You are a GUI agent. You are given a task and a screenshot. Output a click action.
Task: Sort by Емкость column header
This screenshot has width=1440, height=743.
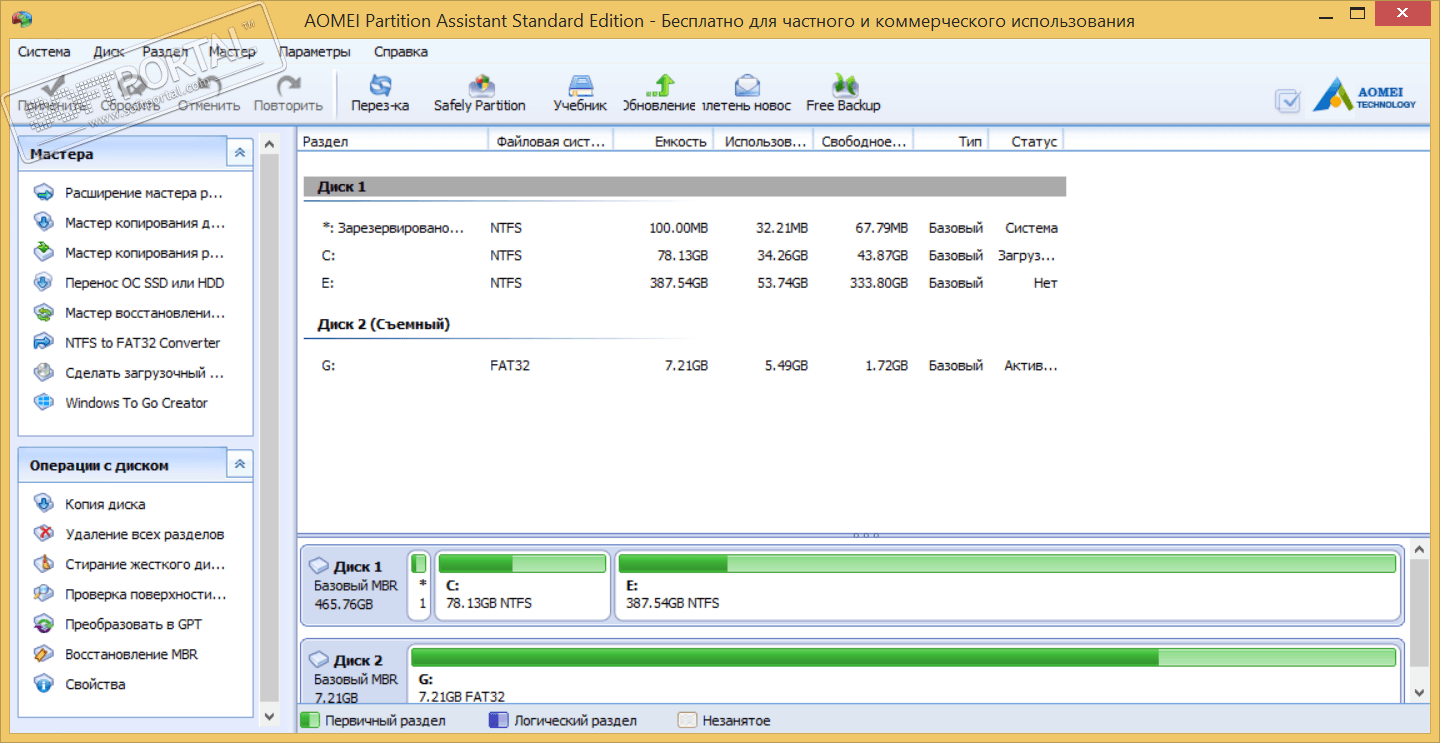pyautogui.click(x=662, y=142)
